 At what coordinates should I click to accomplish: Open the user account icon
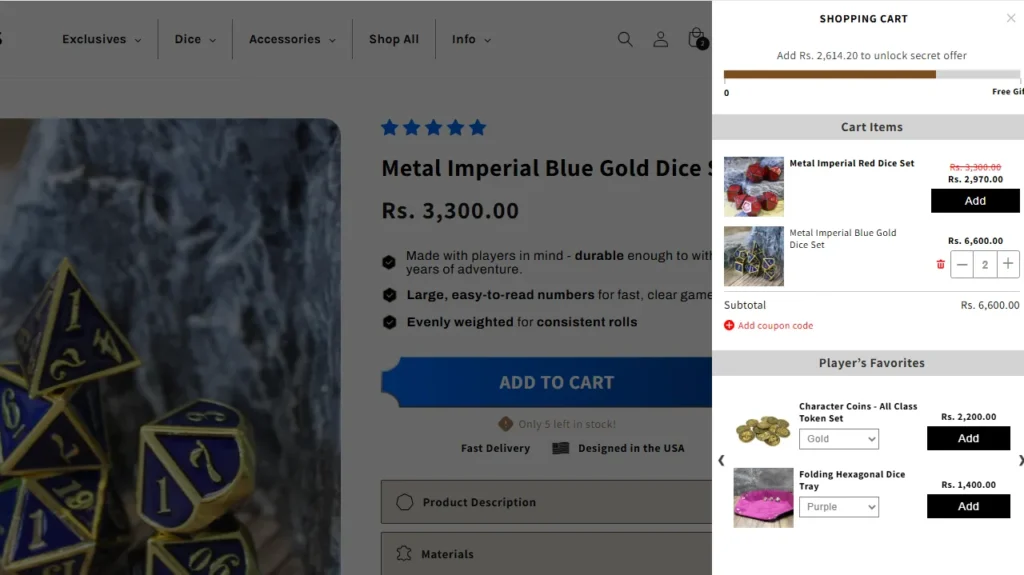click(x=660, y=39)
